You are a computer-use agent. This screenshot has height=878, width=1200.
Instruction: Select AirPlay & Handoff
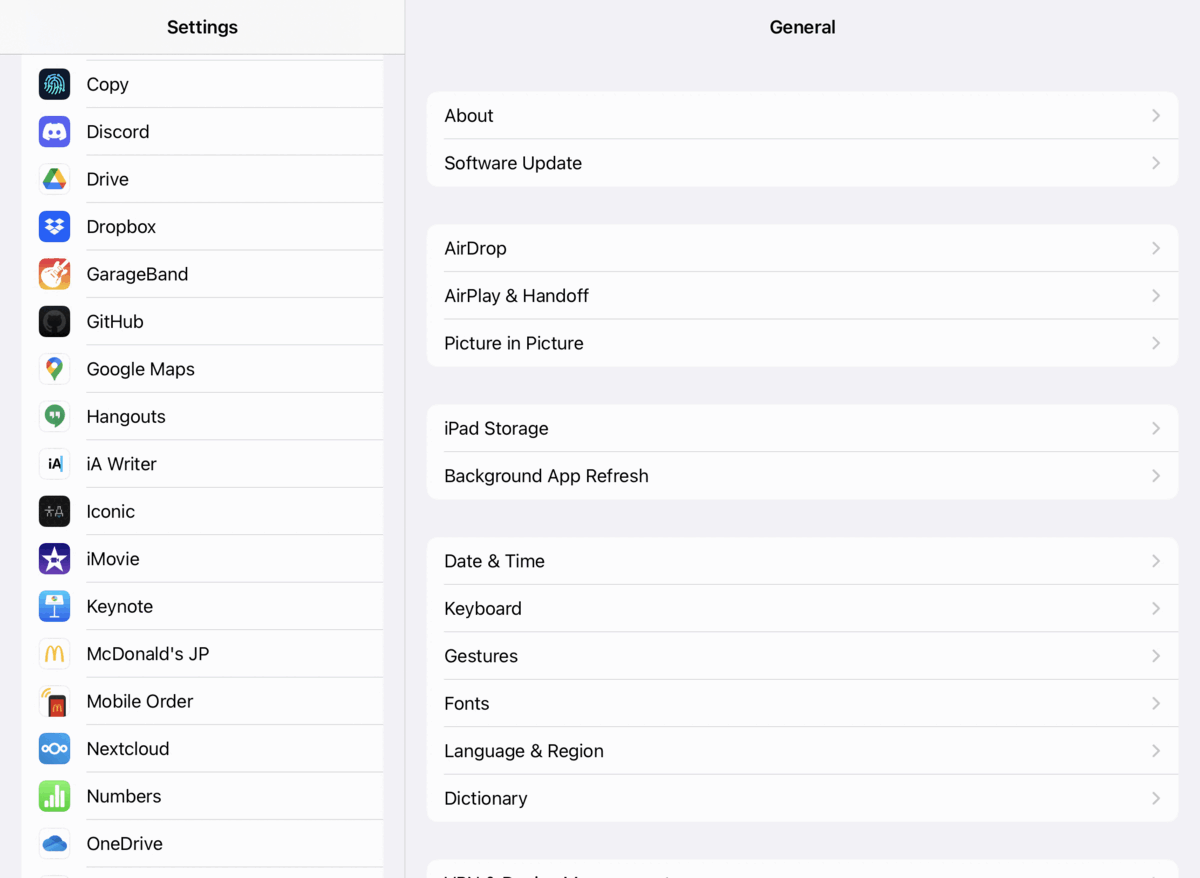tap(802, 296)
